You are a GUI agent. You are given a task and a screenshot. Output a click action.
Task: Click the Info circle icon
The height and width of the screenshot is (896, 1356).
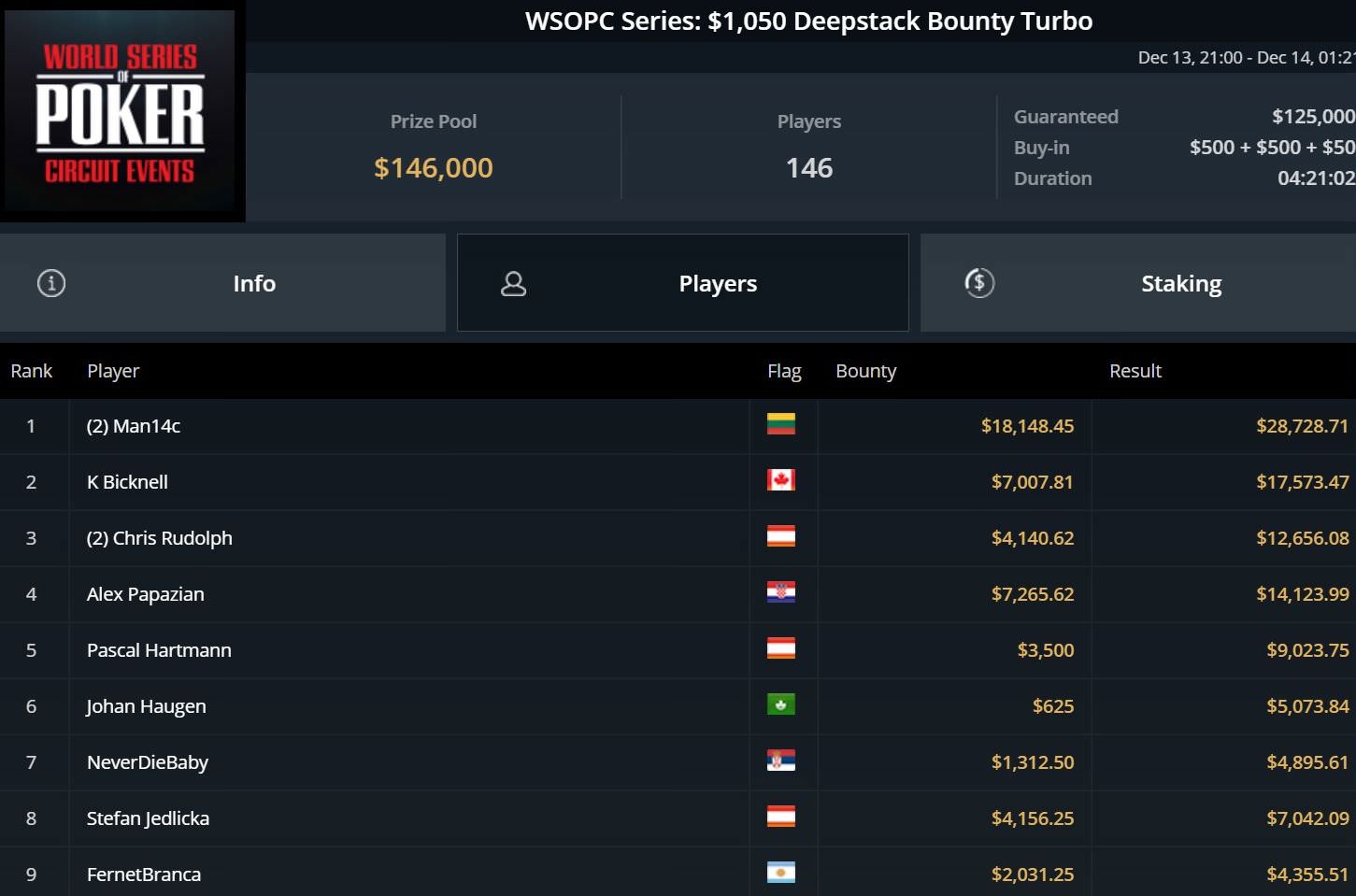(x=51, y=283)
